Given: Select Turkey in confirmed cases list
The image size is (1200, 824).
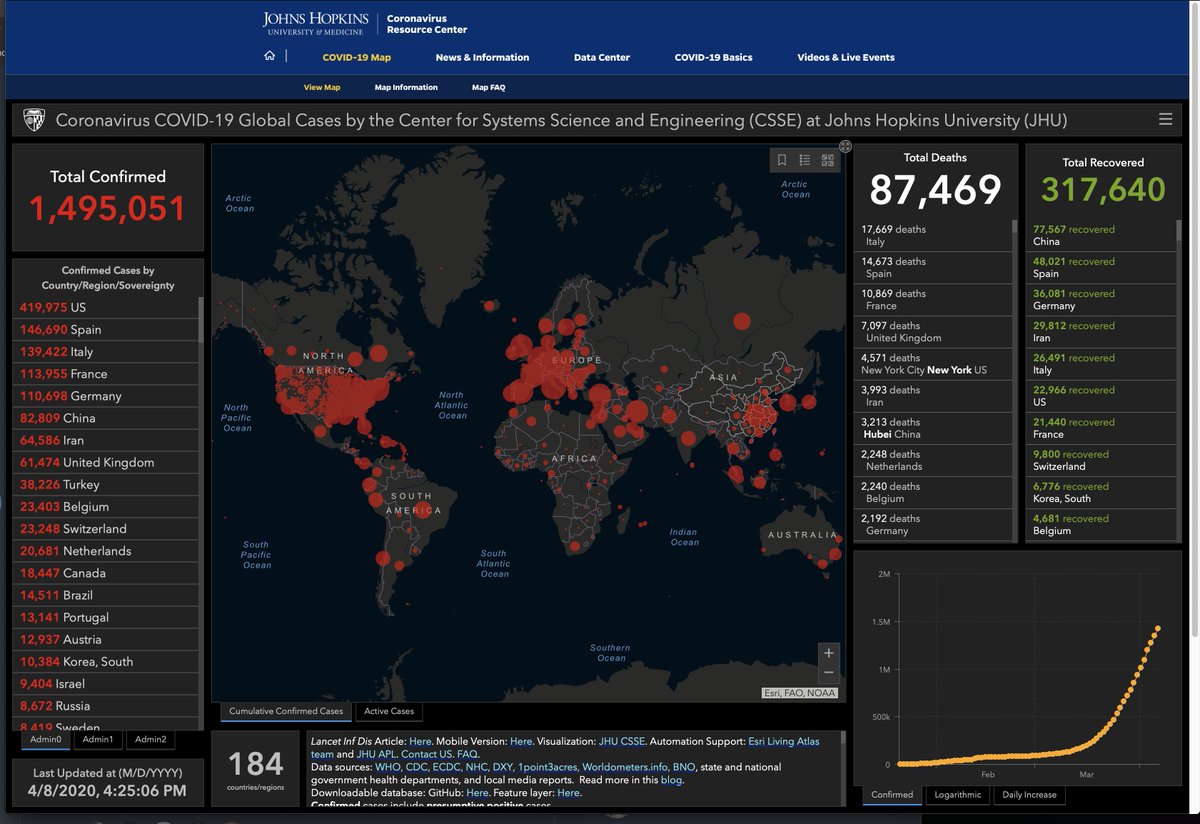Looking at the screenshot, I should 106,484.
